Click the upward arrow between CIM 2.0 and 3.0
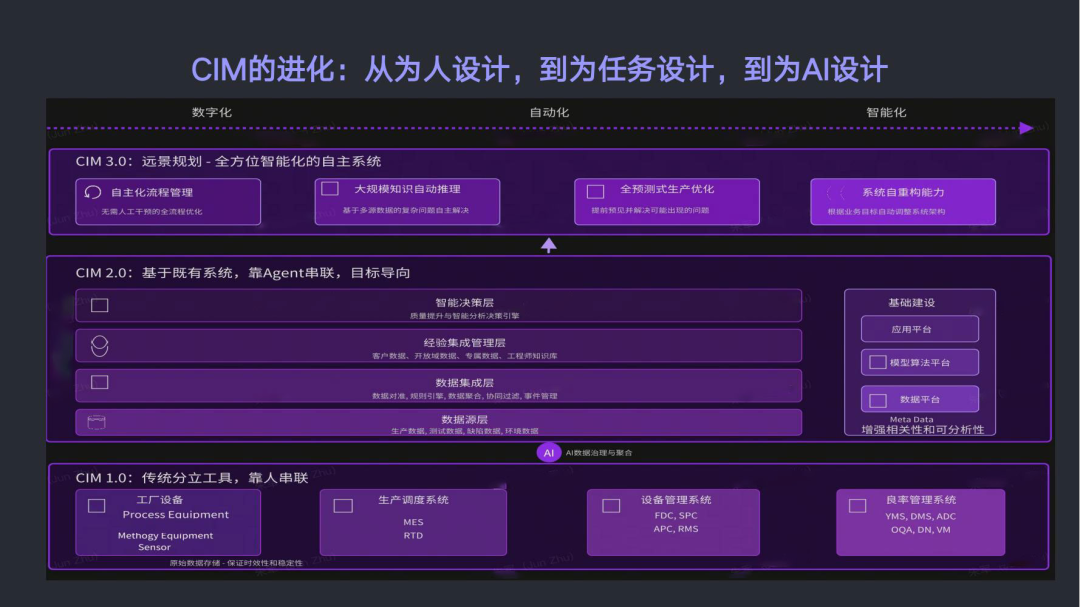This screenshot has width=1080, height=607. pos(548,243)
